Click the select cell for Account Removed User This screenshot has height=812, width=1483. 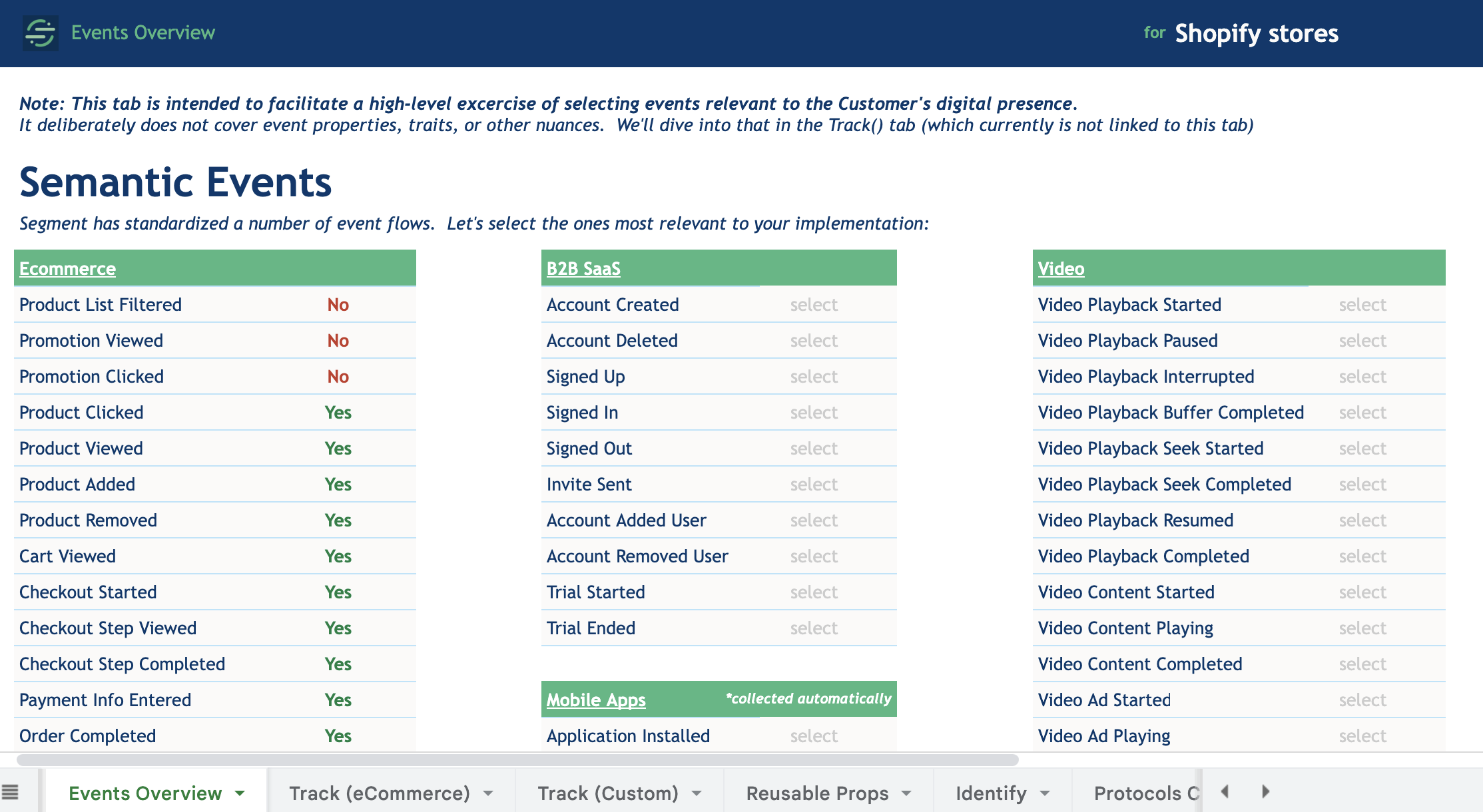pos(814,556)
